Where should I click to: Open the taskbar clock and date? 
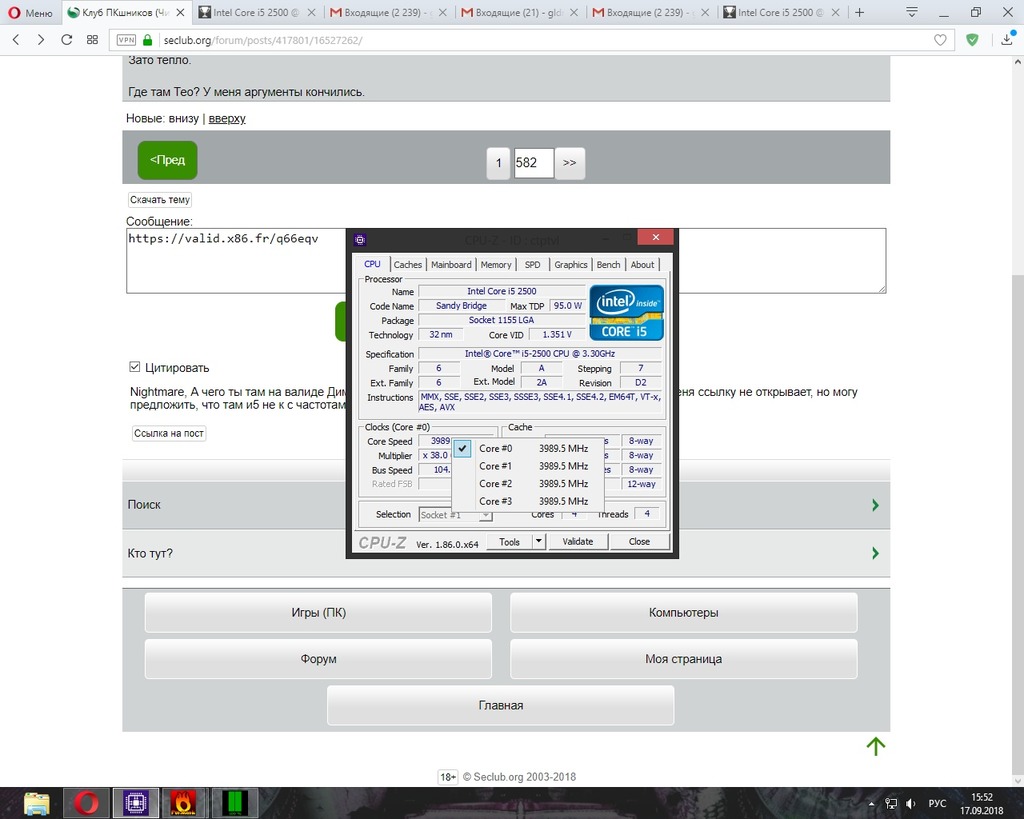[x=982, y=803]
